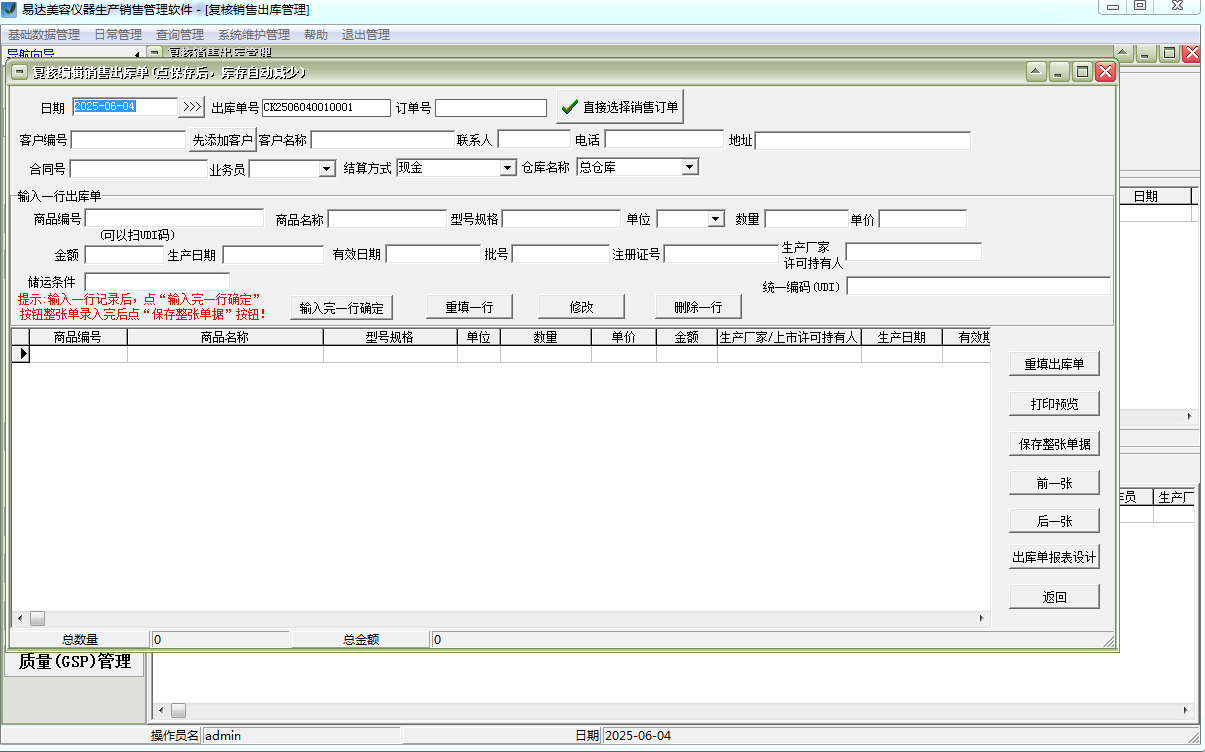Click the 打印预览 print preview button

click(1054, 403)
